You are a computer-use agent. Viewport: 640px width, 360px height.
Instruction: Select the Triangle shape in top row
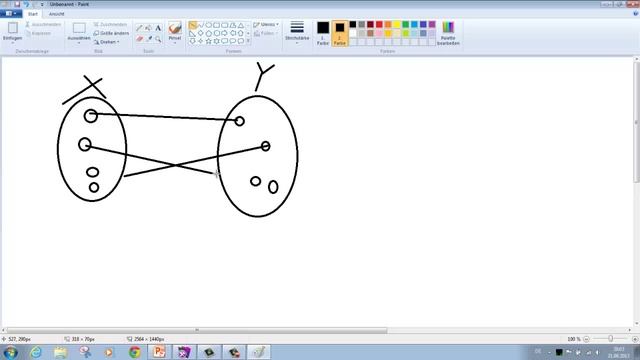coord(241,25)
